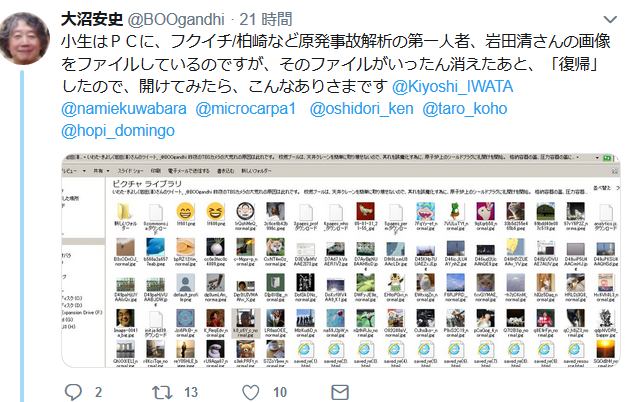Select the yellow folder icon in the screenshot
Viewport: 625px width, 402px height.
[x=125, y=211]
